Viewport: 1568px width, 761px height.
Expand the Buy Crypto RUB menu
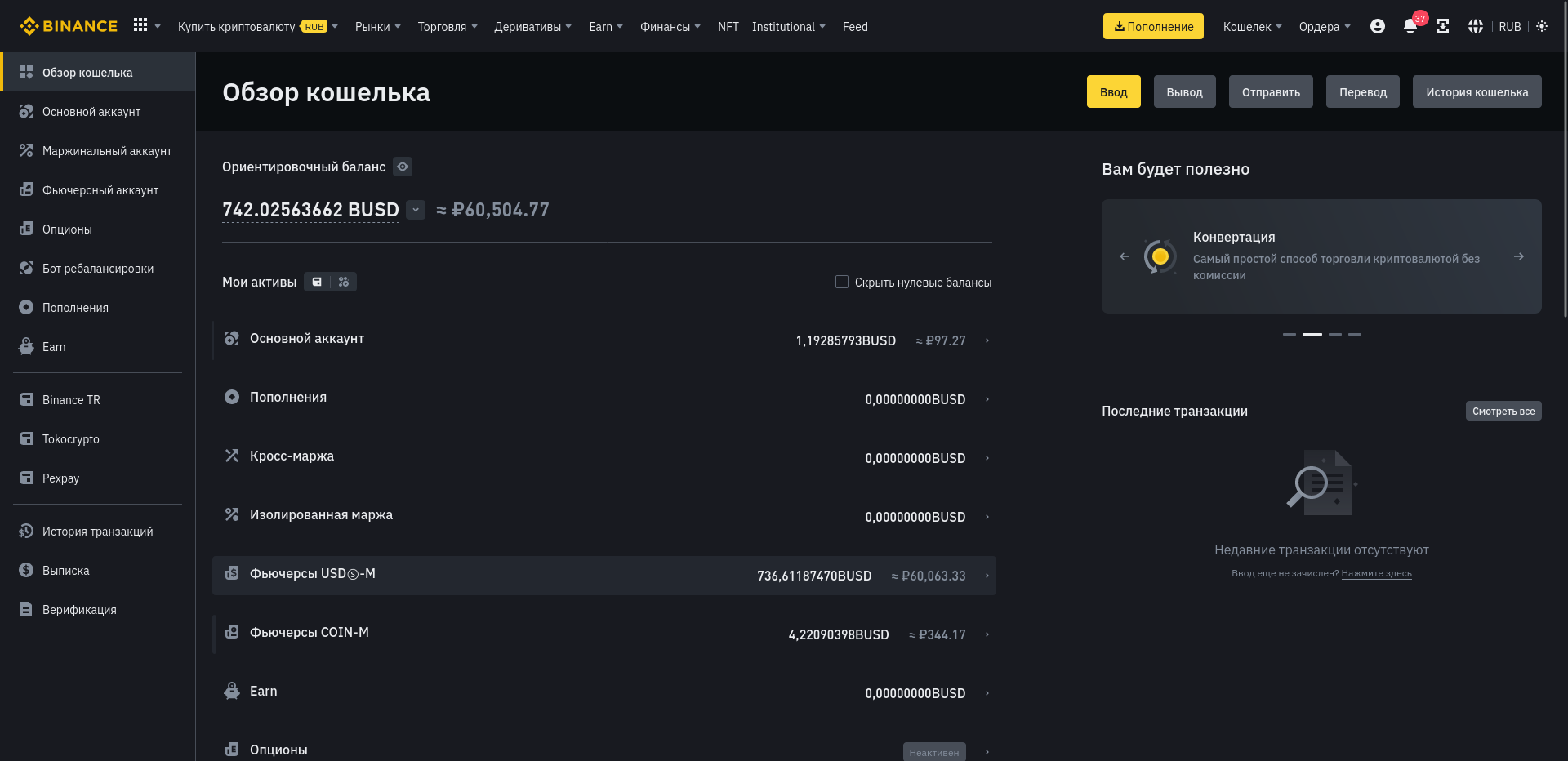(x=258, y=26)
